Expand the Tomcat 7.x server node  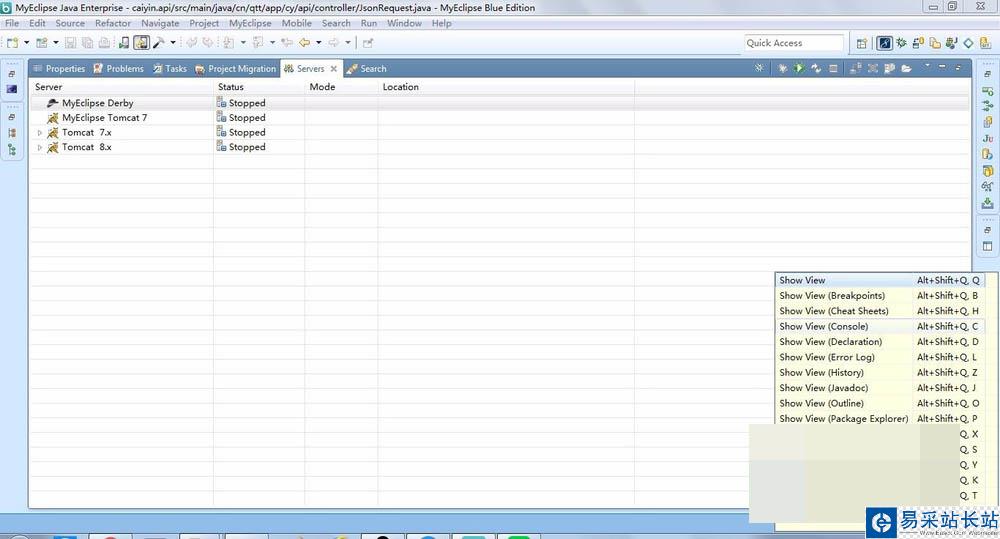pyautogui.click(x=40, y=133)
